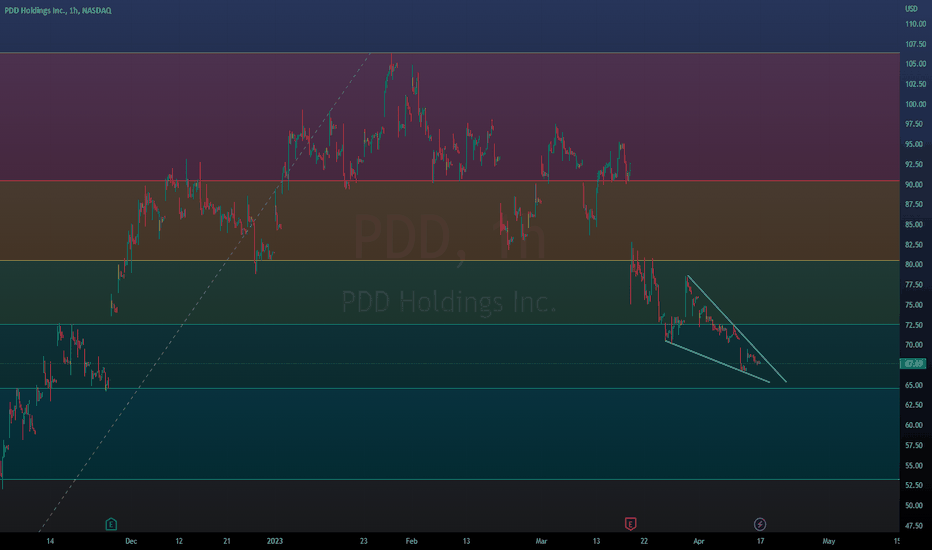Click the 110.00 price axis label
Image resolution: width=932 pixels, height=550 pixels.
915,24
